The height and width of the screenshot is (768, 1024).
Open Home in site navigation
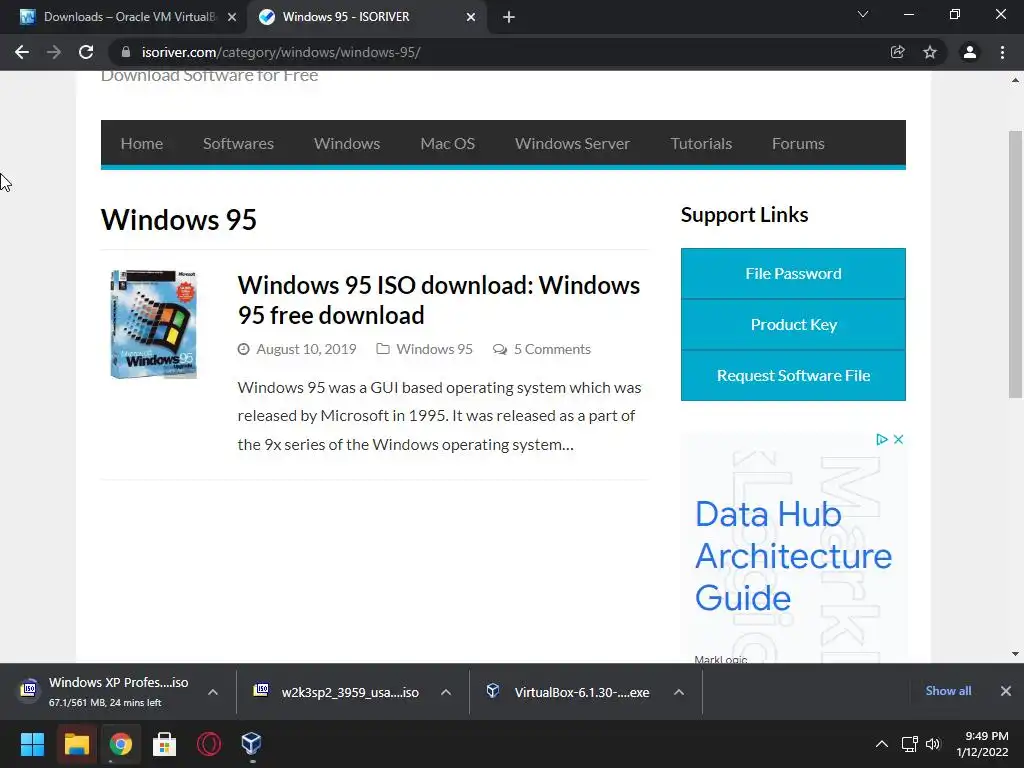pos(142,144)
